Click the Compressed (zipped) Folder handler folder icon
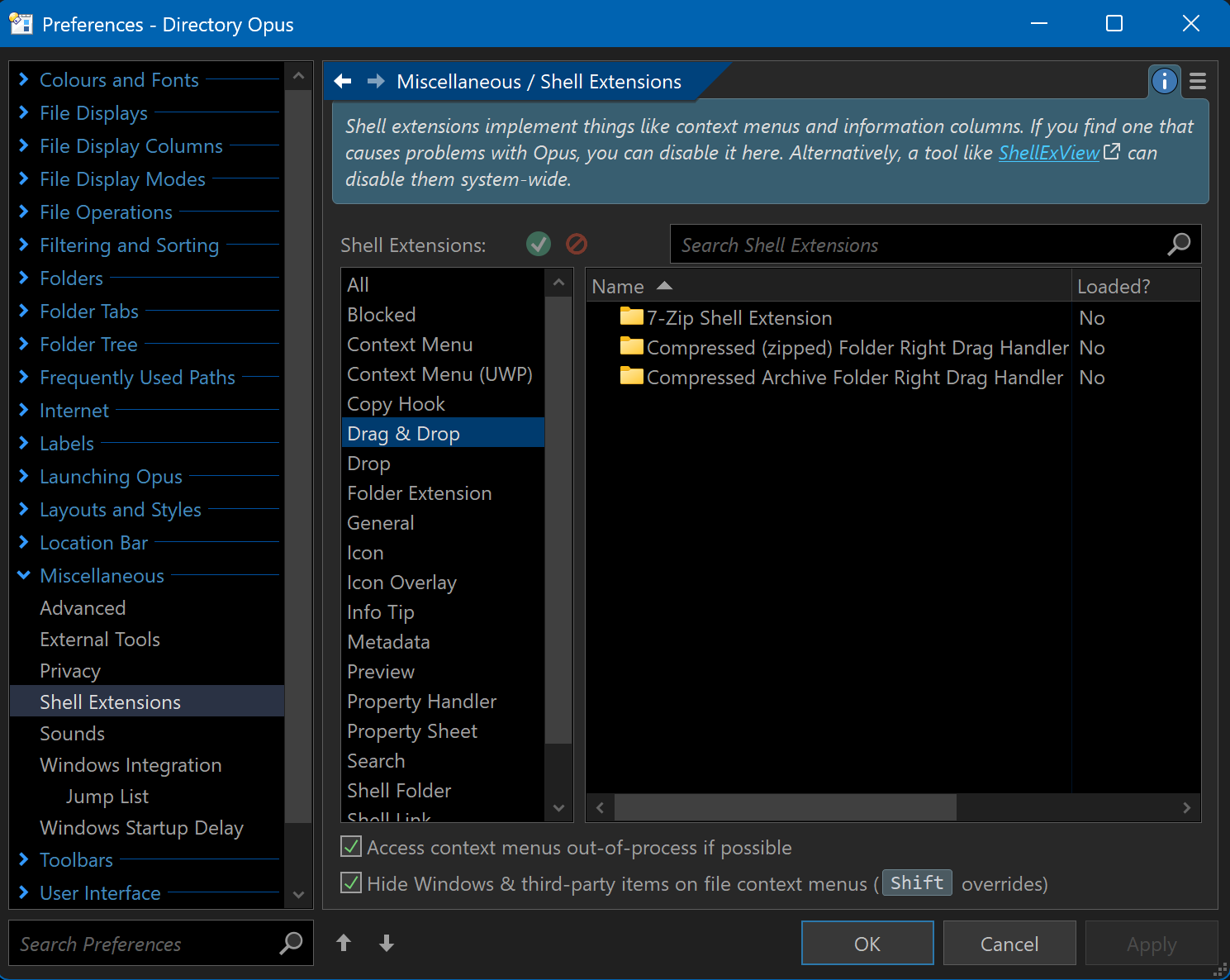The width and height of the screenshot is (1230, 980). coord(632,346)
